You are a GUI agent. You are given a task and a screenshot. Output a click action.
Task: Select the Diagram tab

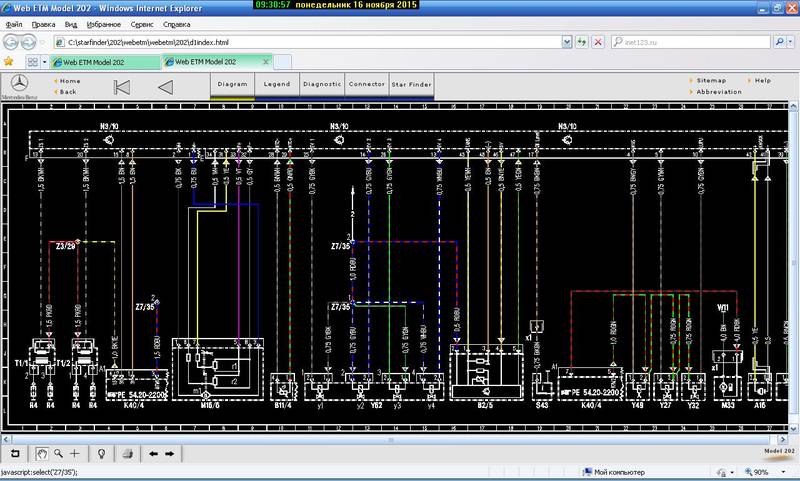point(232,84)
